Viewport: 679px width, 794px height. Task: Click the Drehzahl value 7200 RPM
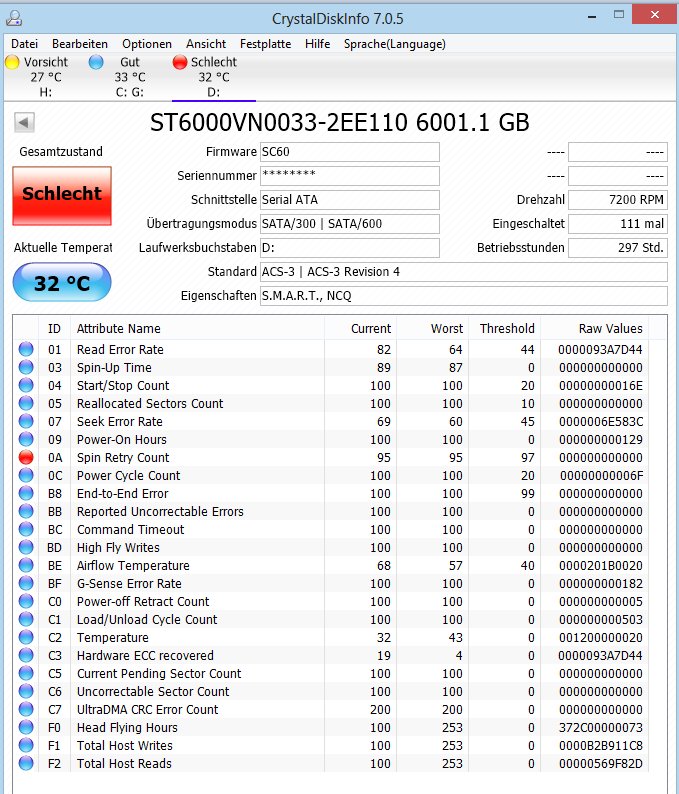[618, 200]
